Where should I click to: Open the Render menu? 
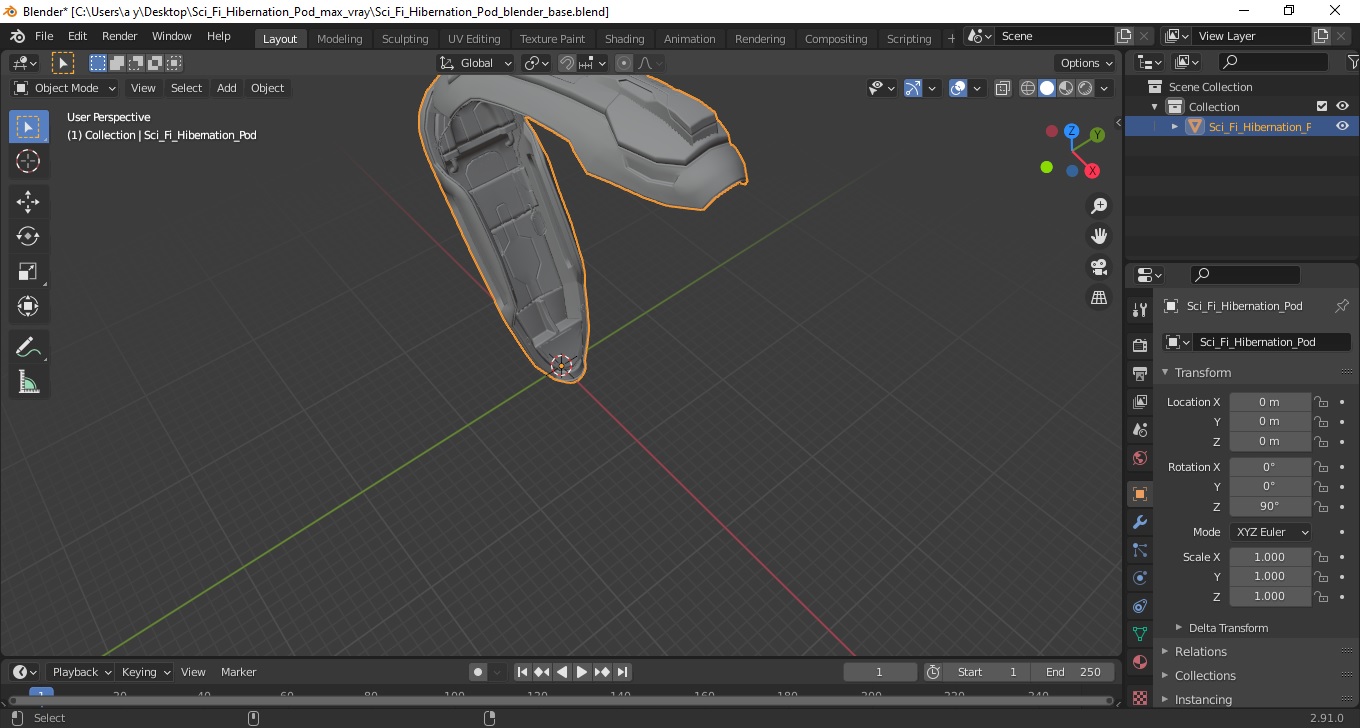coord(120,36)
